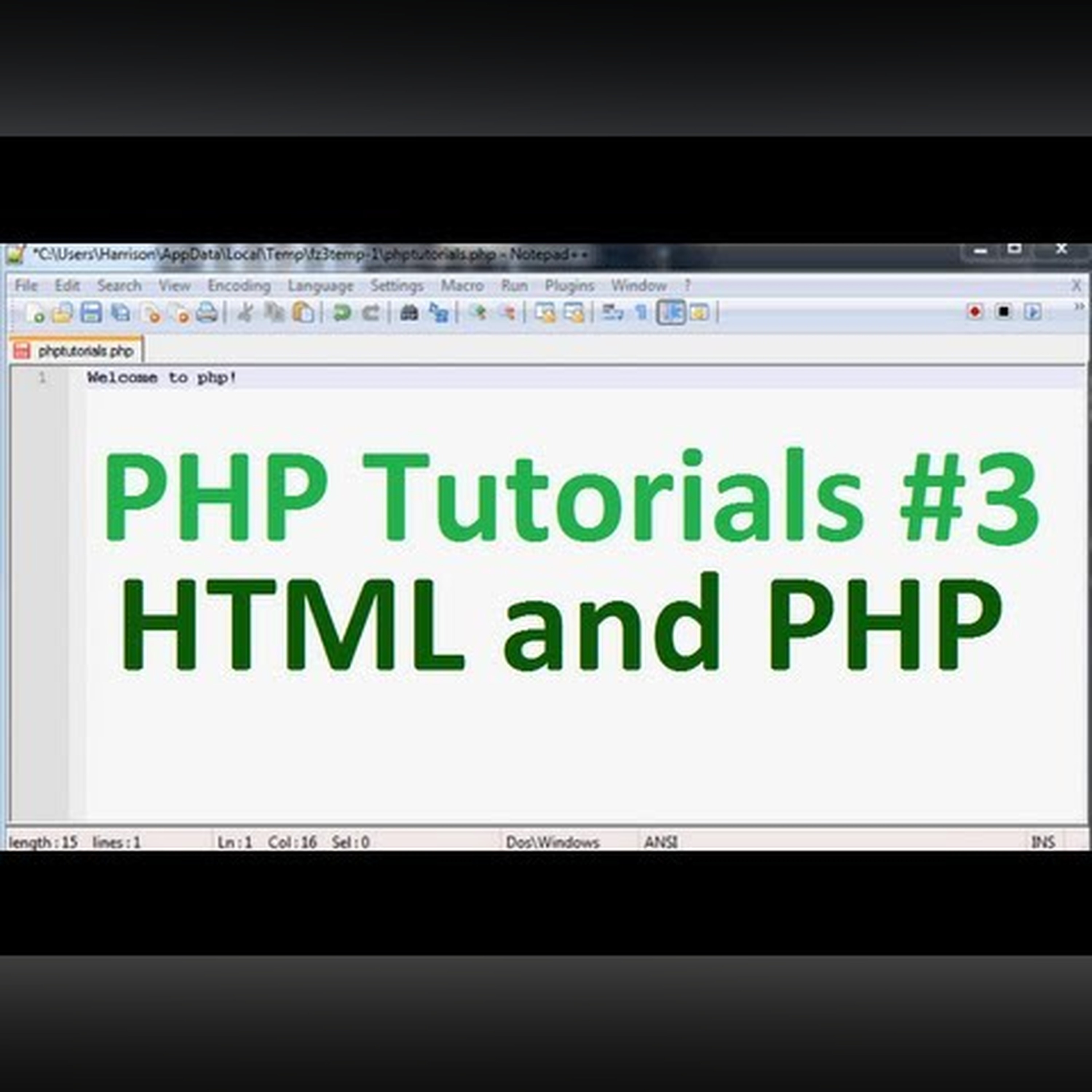Open Find with the binoculars icon

[x=410, y=313]
